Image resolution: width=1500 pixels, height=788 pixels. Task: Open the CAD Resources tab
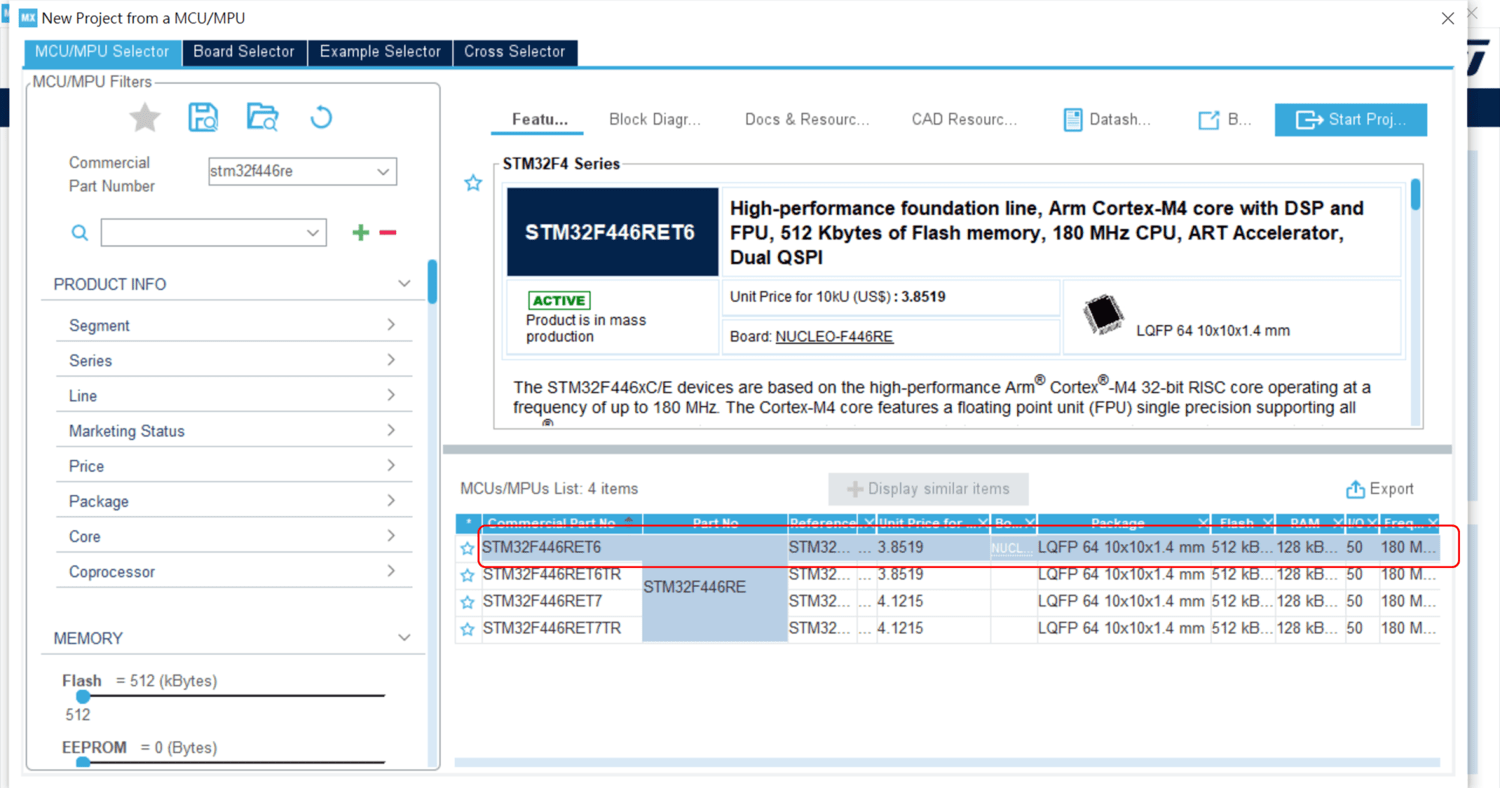click(964, 120)
